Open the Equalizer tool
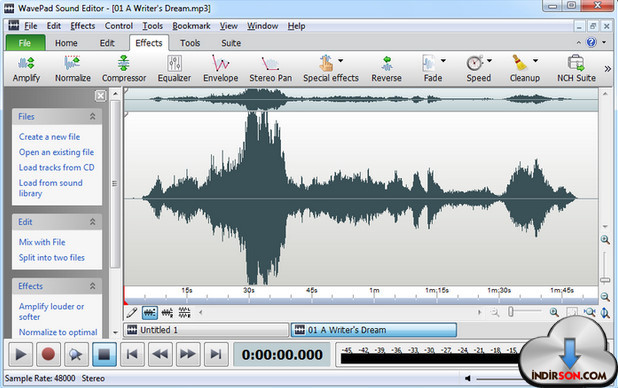The width and height of the screenshot is (618, 388). [174, 68]
